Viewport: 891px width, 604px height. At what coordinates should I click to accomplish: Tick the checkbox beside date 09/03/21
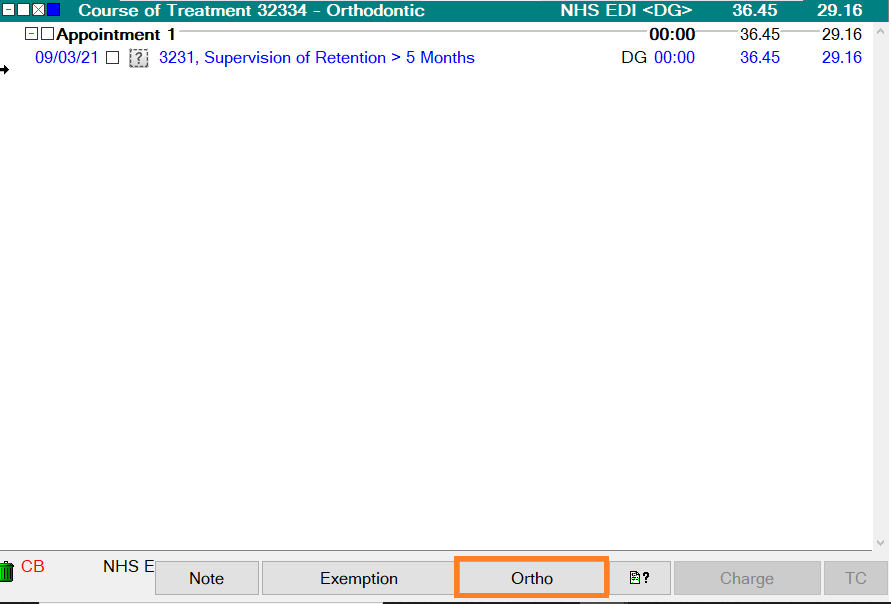pyautogui.click(x=112, y=58)
